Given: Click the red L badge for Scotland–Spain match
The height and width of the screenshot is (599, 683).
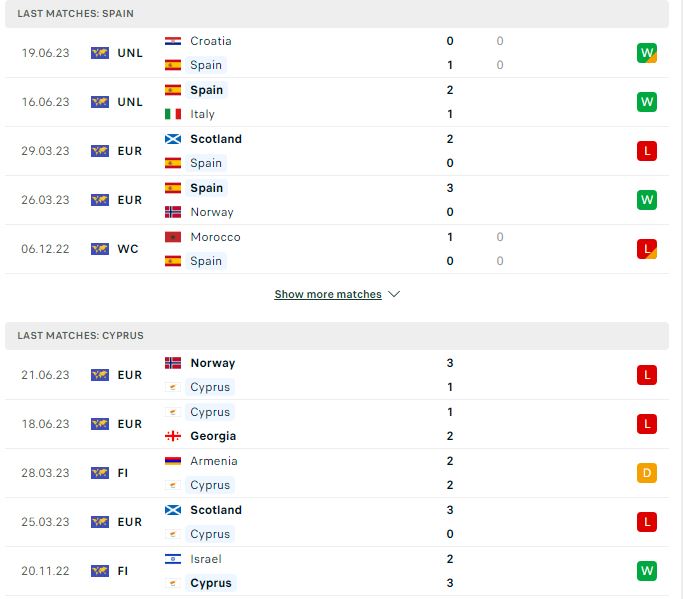Looking at the screenshot, I should click(x=646, y=151).
